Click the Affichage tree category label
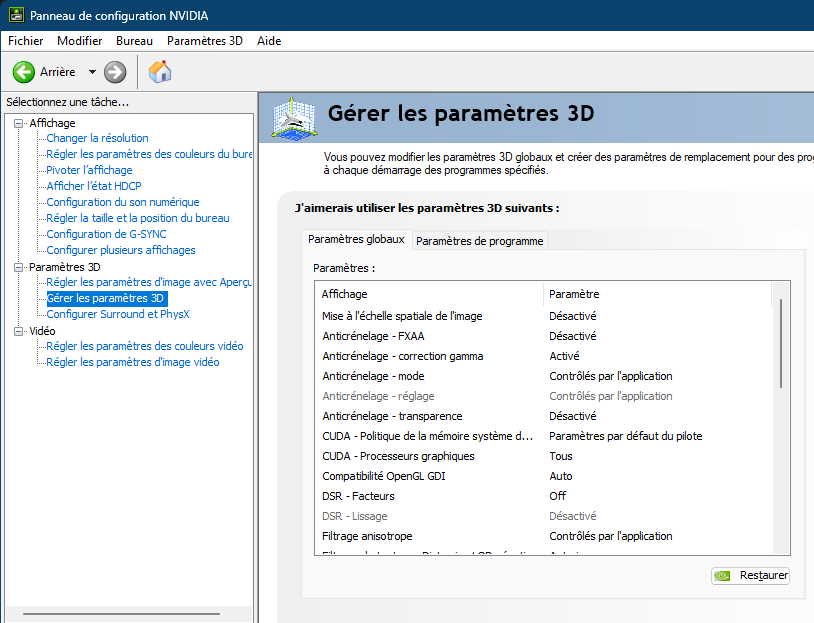The height and width of the screenshot is (623, 814). point(52,123)
